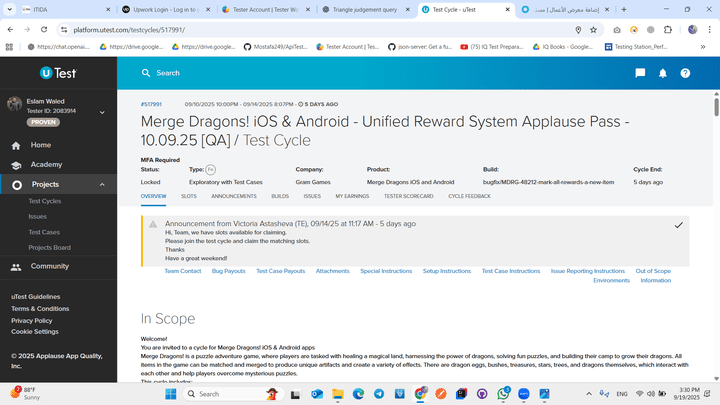The width and height of the screenshot is (720, 405).
Task: Click the Type info badge icon
Action: [210, 169]
